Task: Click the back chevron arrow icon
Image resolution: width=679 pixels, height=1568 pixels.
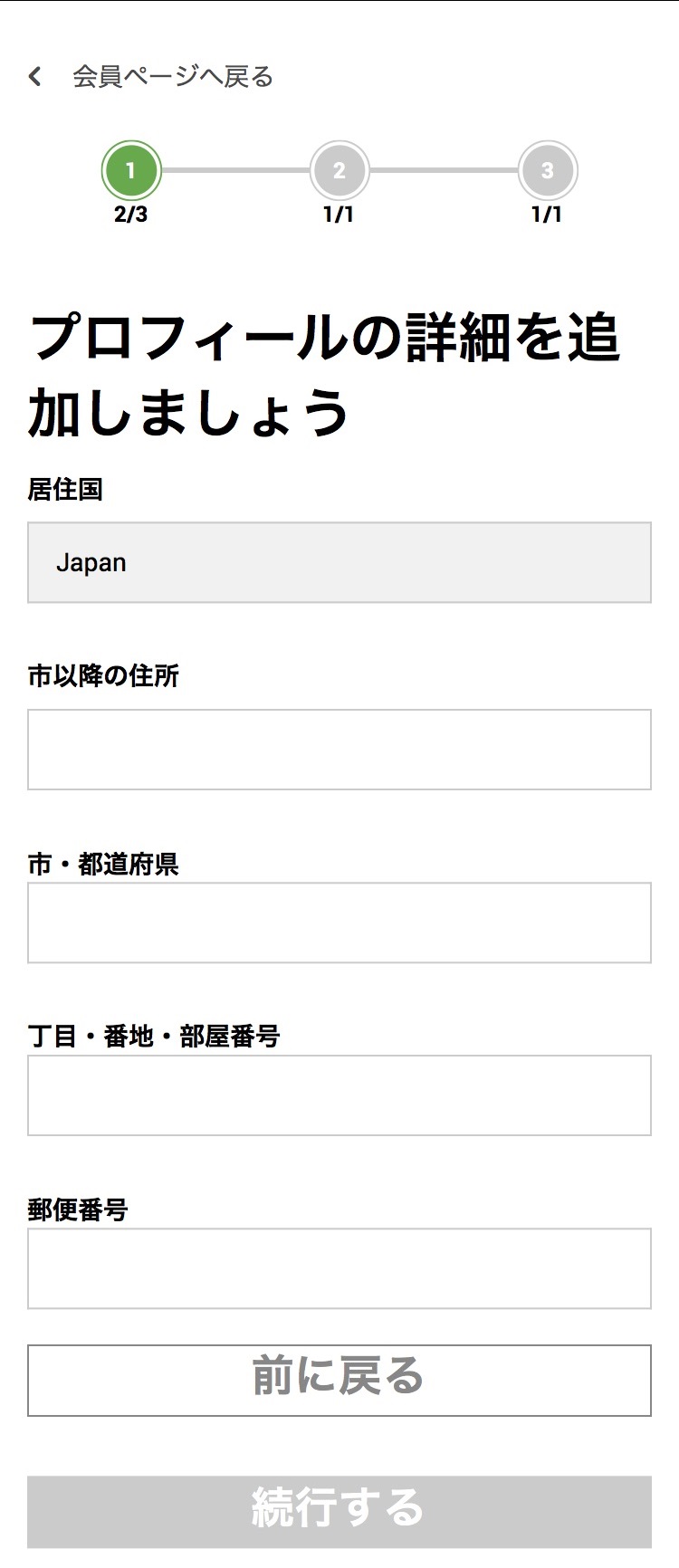Action: [x=35, y=77]
